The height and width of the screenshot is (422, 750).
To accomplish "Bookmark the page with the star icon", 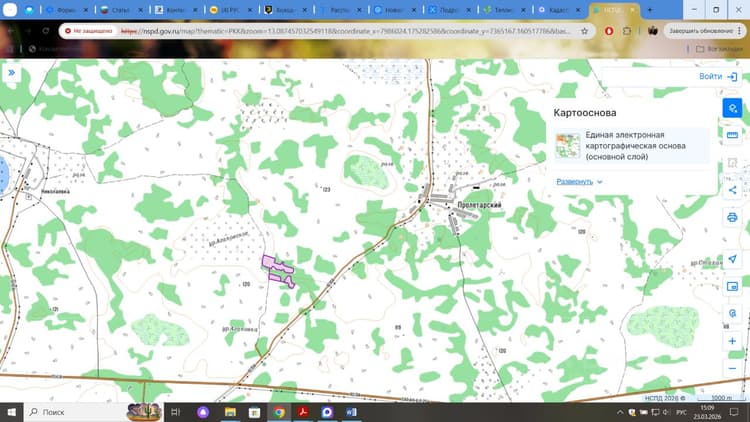I will (x=585, y=31).
